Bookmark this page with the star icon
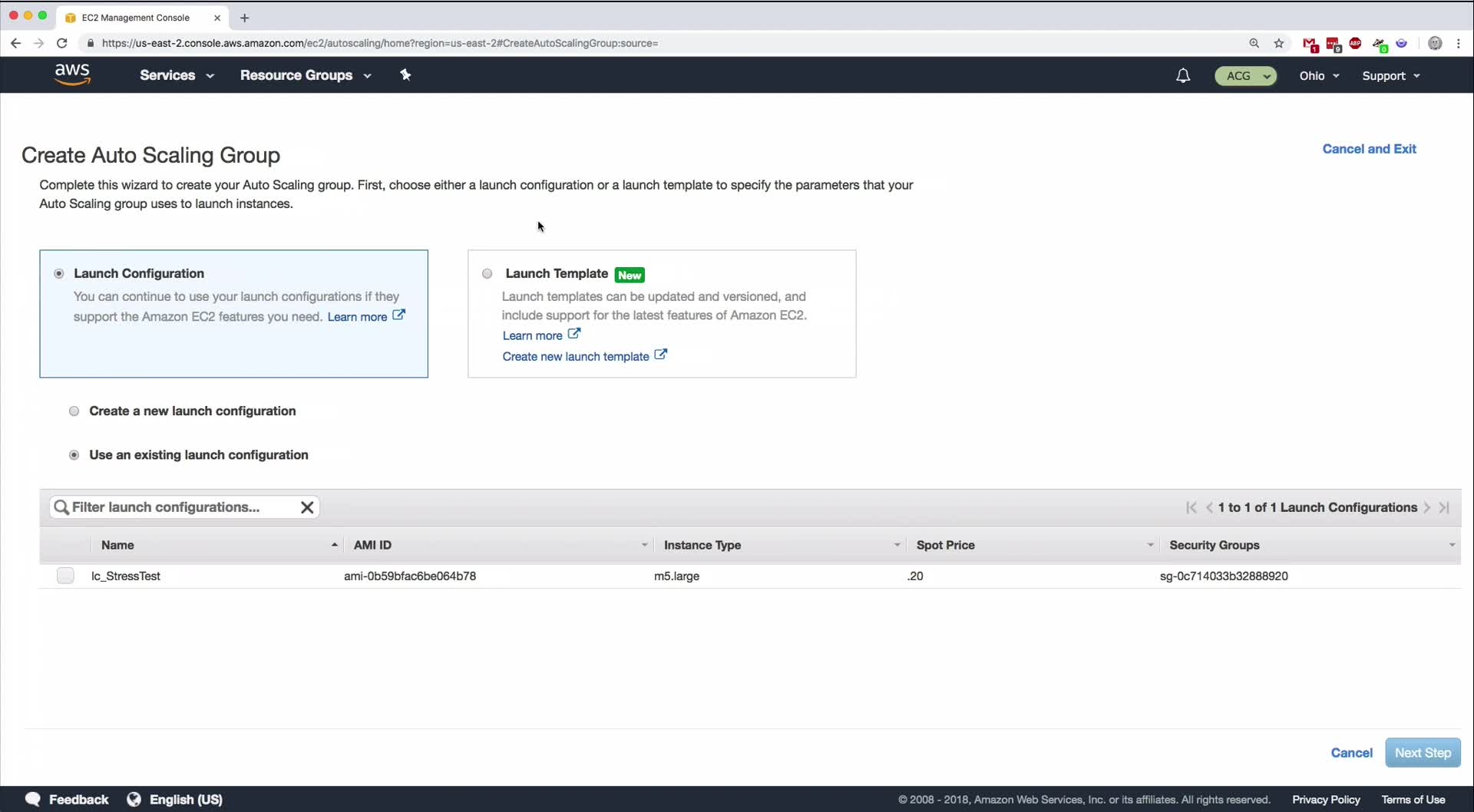1474x812 pixels. (x=1279, y=43)
